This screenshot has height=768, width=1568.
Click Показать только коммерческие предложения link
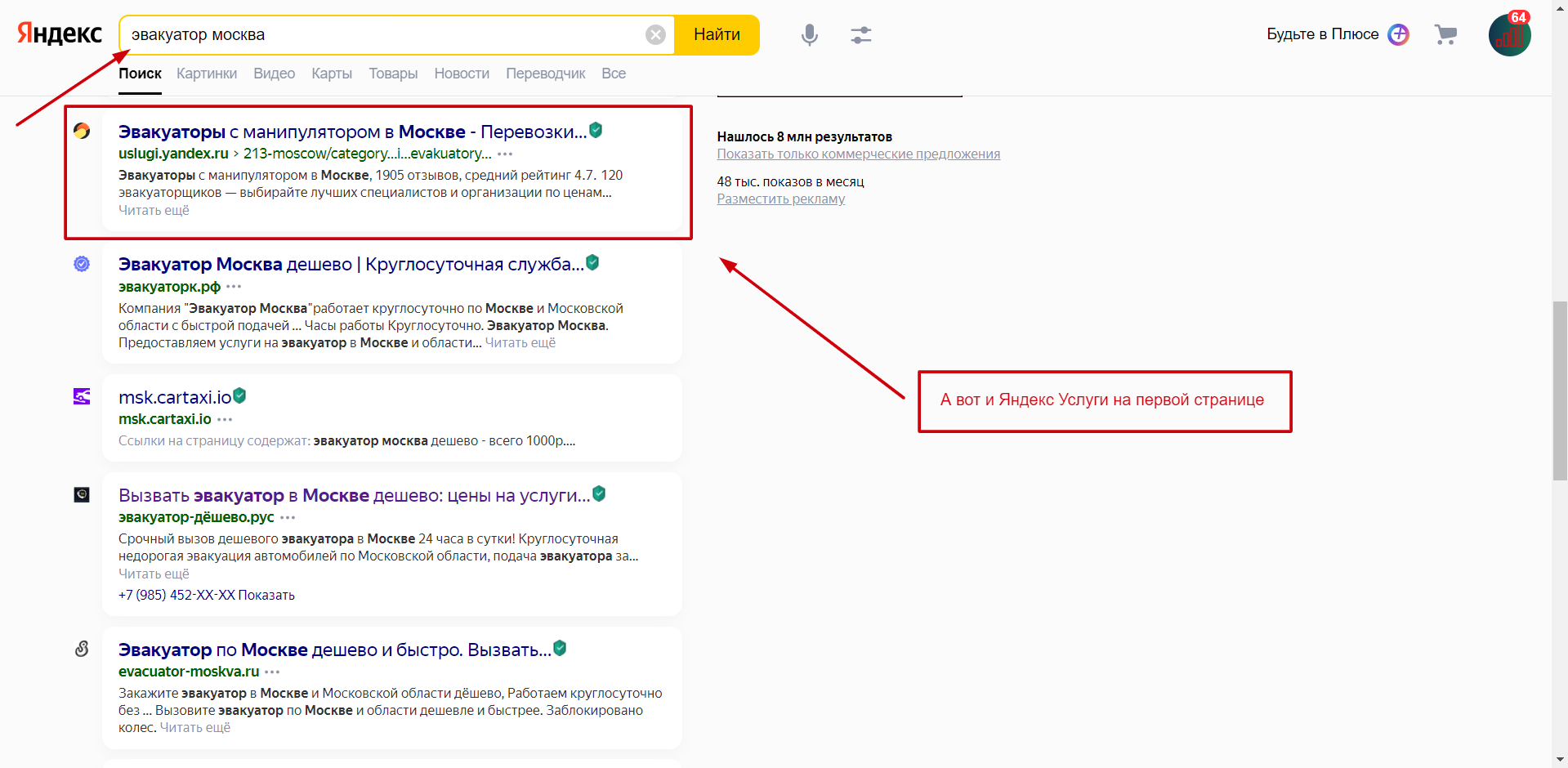(859, 154)
